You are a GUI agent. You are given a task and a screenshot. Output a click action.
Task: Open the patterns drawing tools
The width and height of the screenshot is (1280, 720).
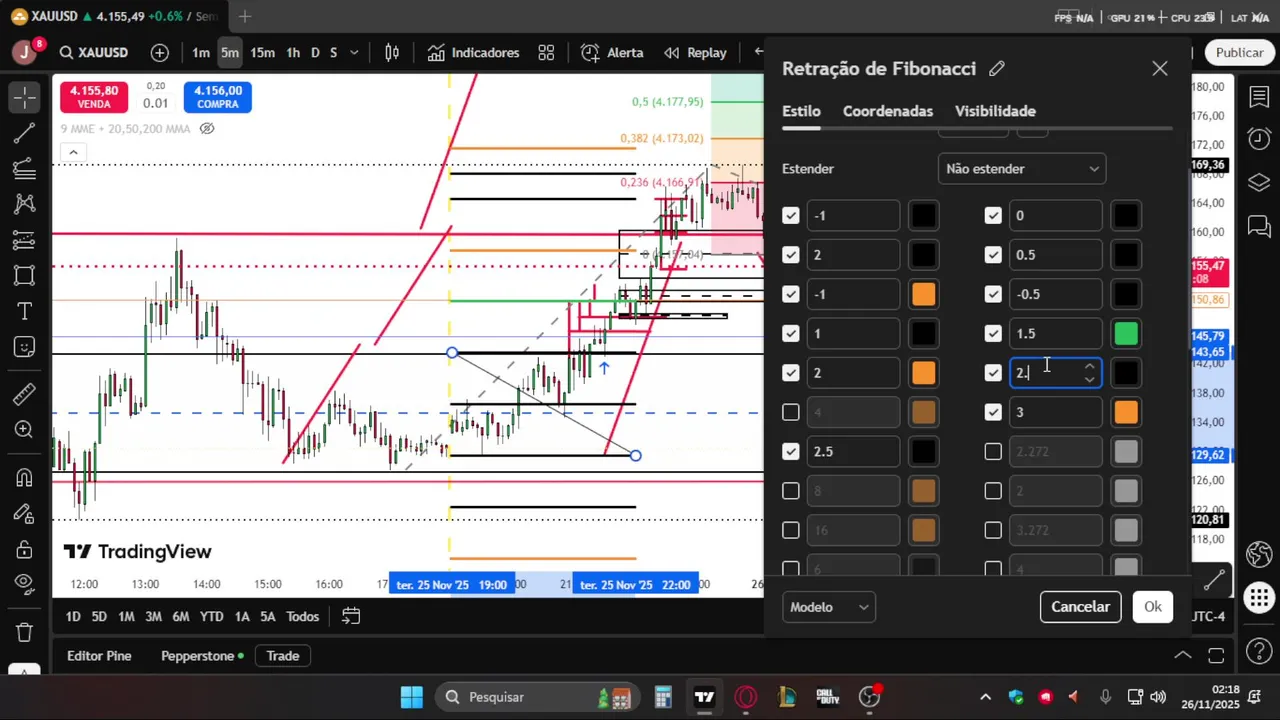tap(25, 204)
